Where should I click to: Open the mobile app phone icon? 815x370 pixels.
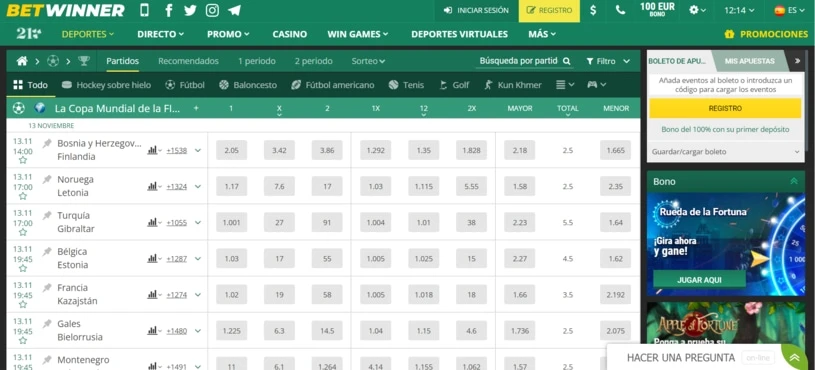pos(144,10)
